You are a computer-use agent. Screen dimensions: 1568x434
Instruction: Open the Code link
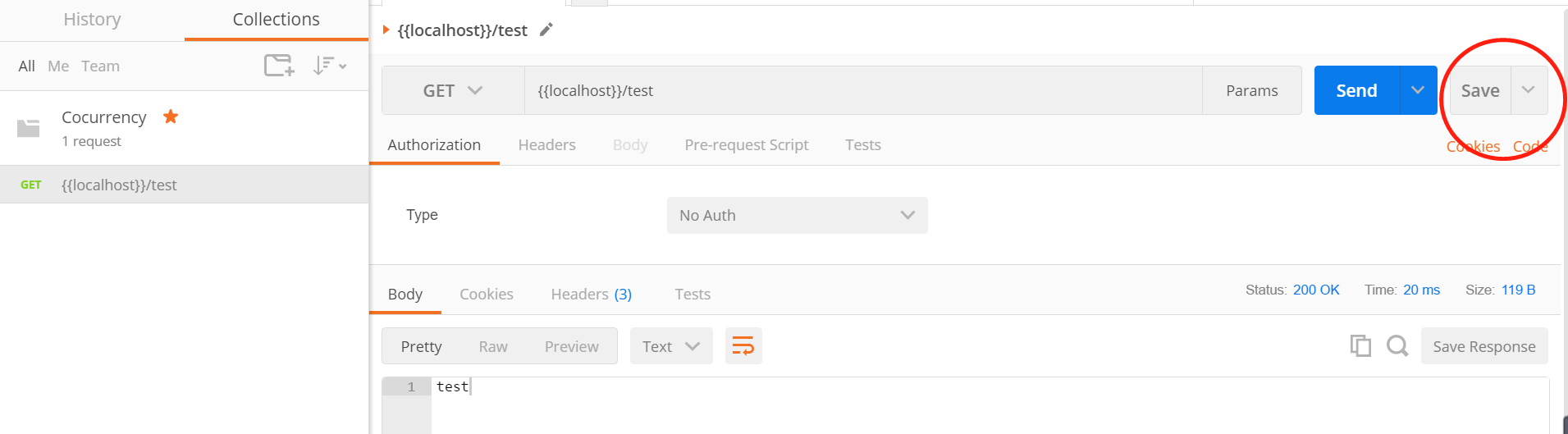(x=1530, y=147)
